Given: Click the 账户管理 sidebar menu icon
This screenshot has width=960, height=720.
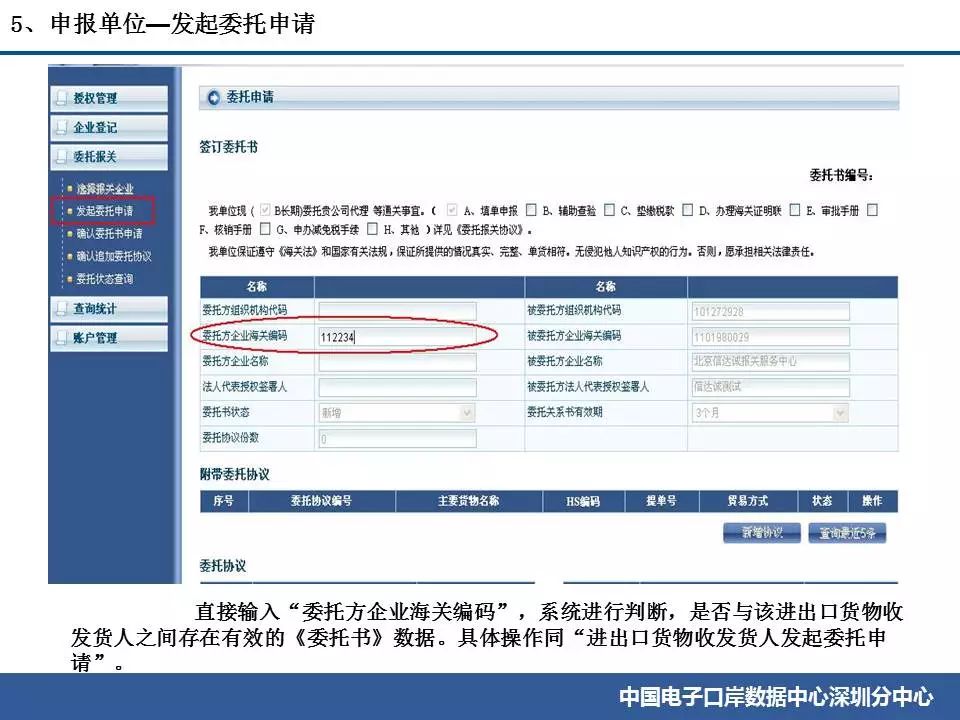Looking at the screenshot, I should [x=63, y=338].
